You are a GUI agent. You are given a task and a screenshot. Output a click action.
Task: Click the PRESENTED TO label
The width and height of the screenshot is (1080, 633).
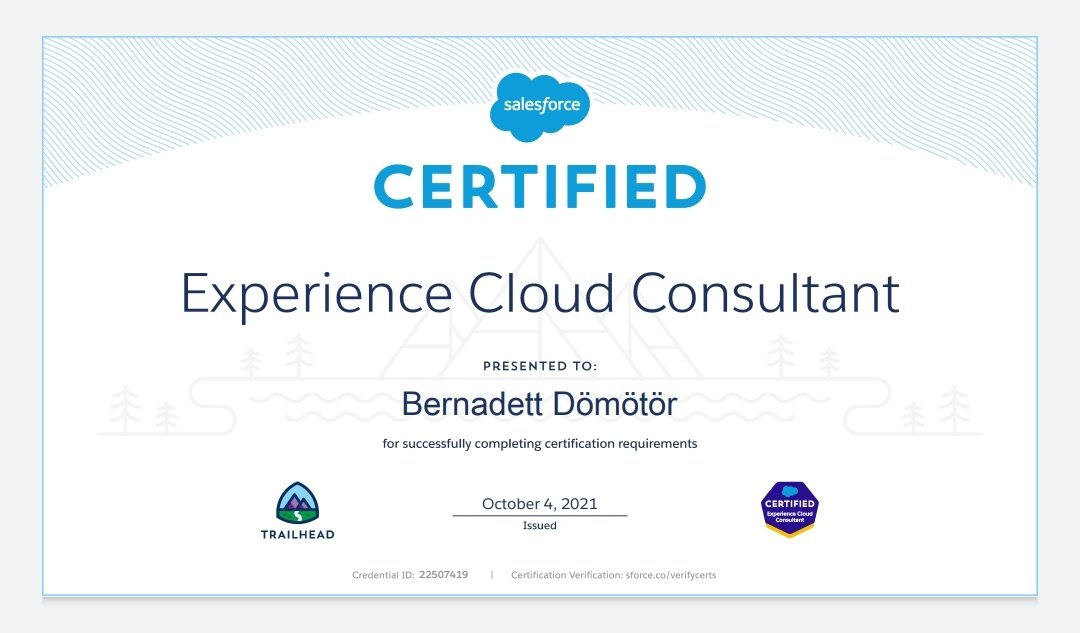point(540,366)
